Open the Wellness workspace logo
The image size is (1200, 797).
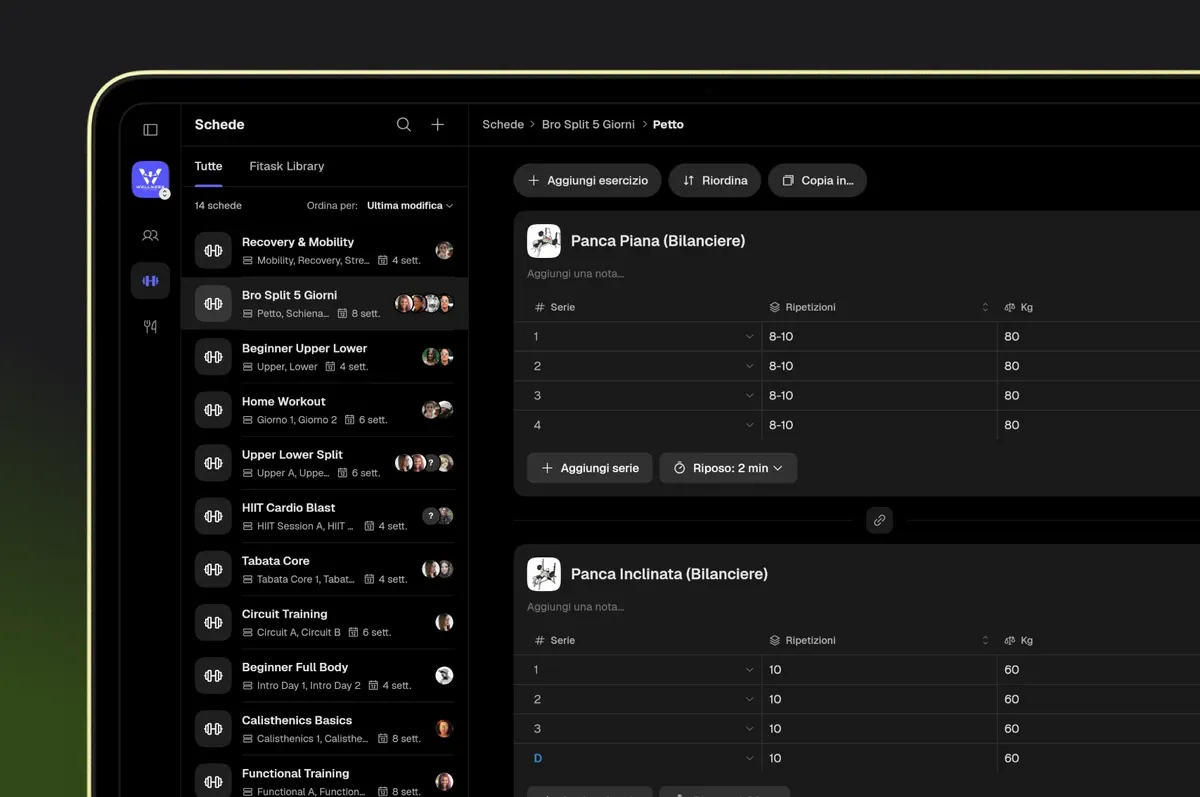coord(150,180)
